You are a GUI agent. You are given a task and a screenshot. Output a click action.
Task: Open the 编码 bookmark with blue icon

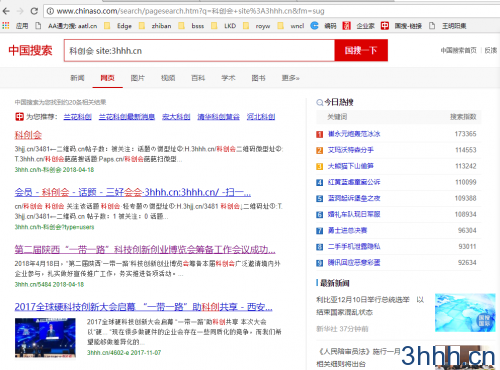pos(323,26)
